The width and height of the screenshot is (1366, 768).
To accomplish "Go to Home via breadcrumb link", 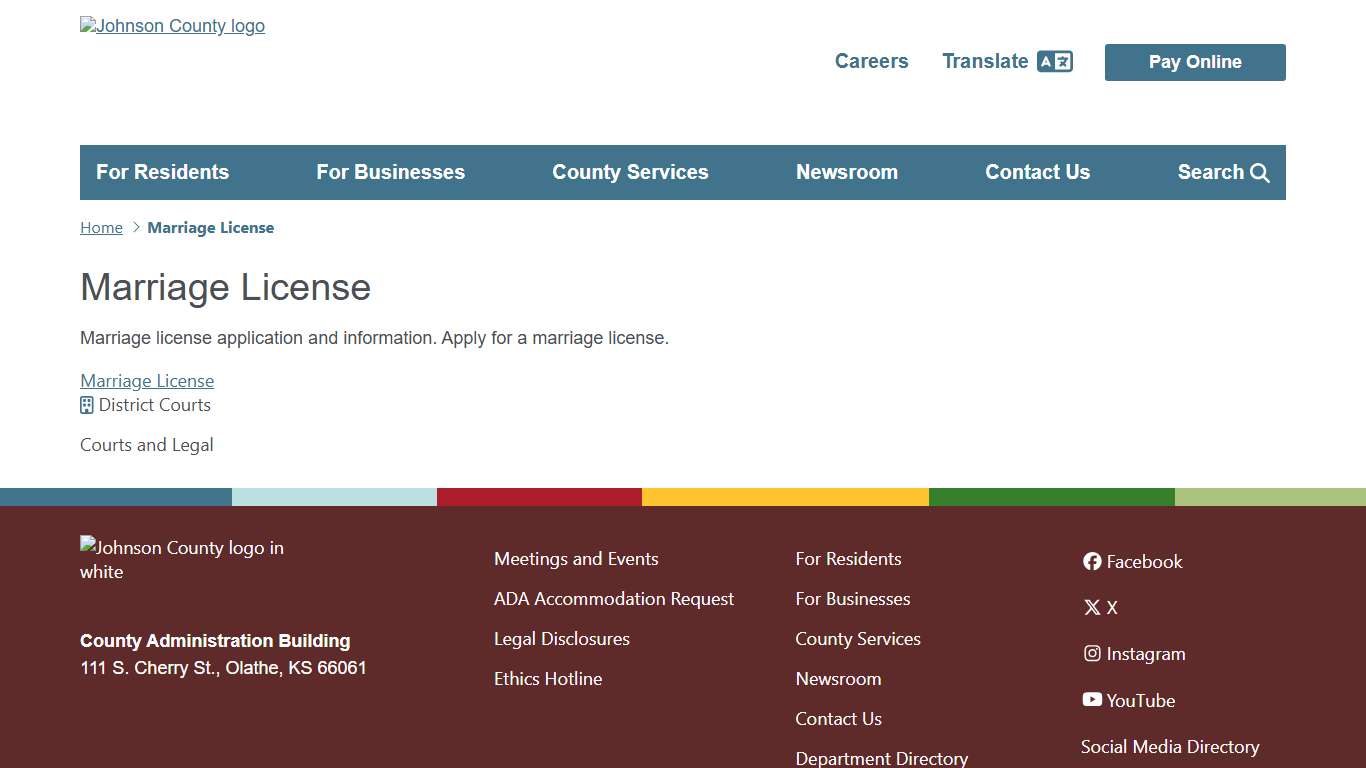I will pyautogui.click(x=100, y=227).
